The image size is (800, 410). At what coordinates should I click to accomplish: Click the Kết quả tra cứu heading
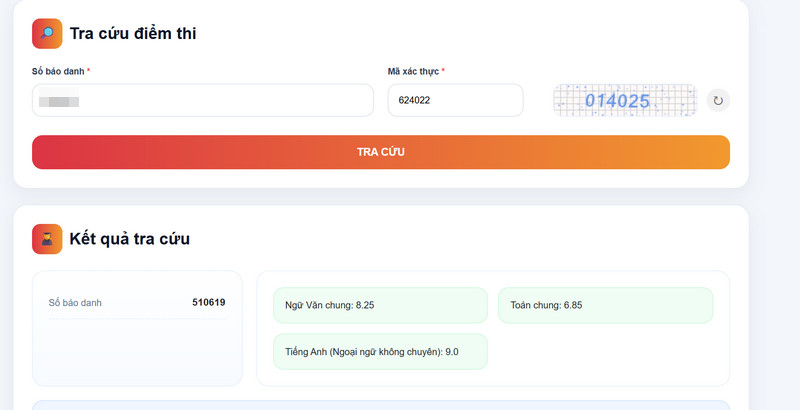130,239
